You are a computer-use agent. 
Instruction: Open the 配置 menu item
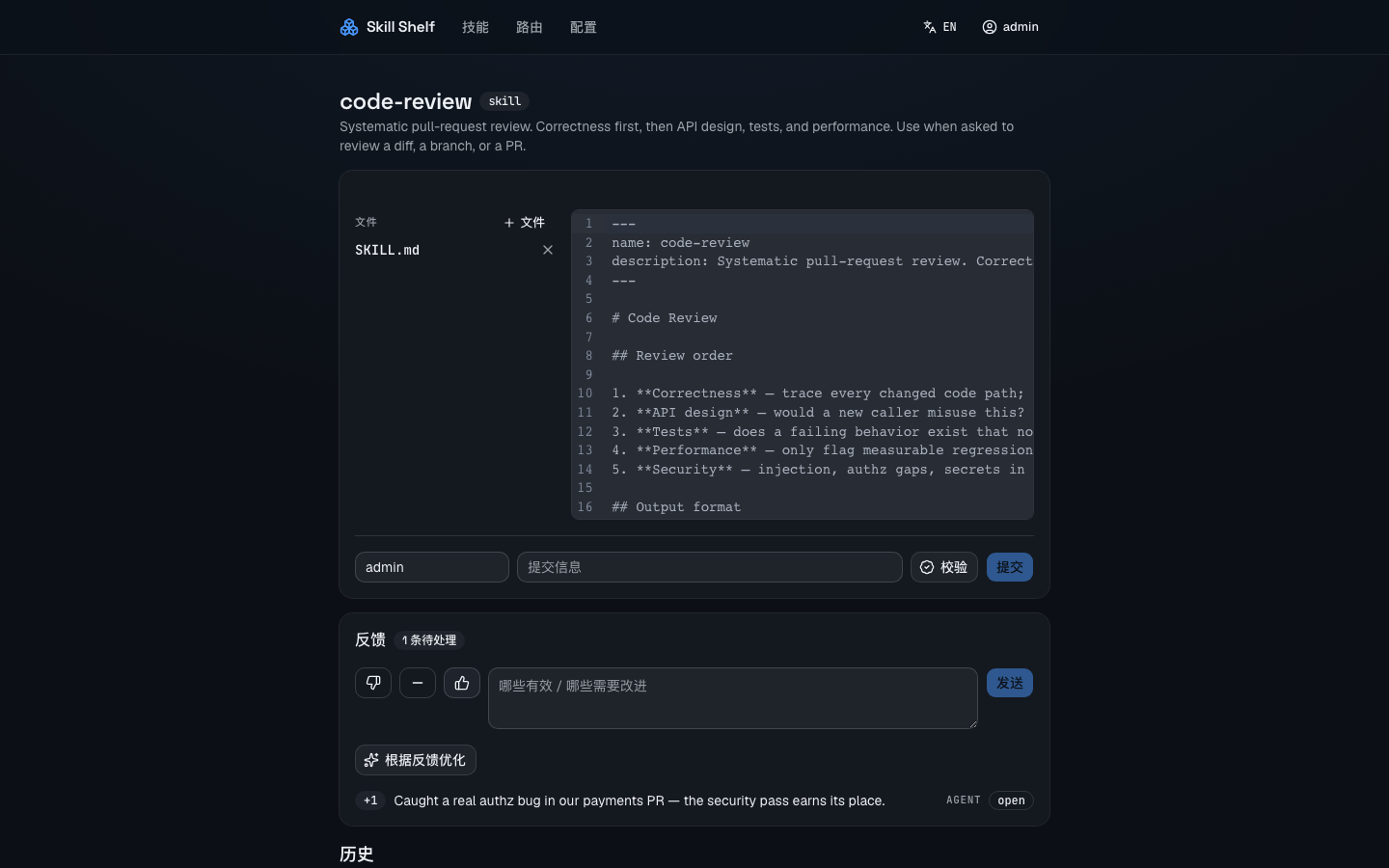tap(584, 27)
